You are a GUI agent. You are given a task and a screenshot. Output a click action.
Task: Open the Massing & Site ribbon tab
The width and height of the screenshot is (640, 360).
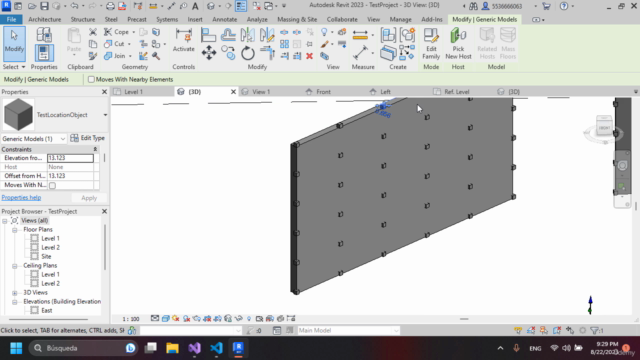[297, 19]
